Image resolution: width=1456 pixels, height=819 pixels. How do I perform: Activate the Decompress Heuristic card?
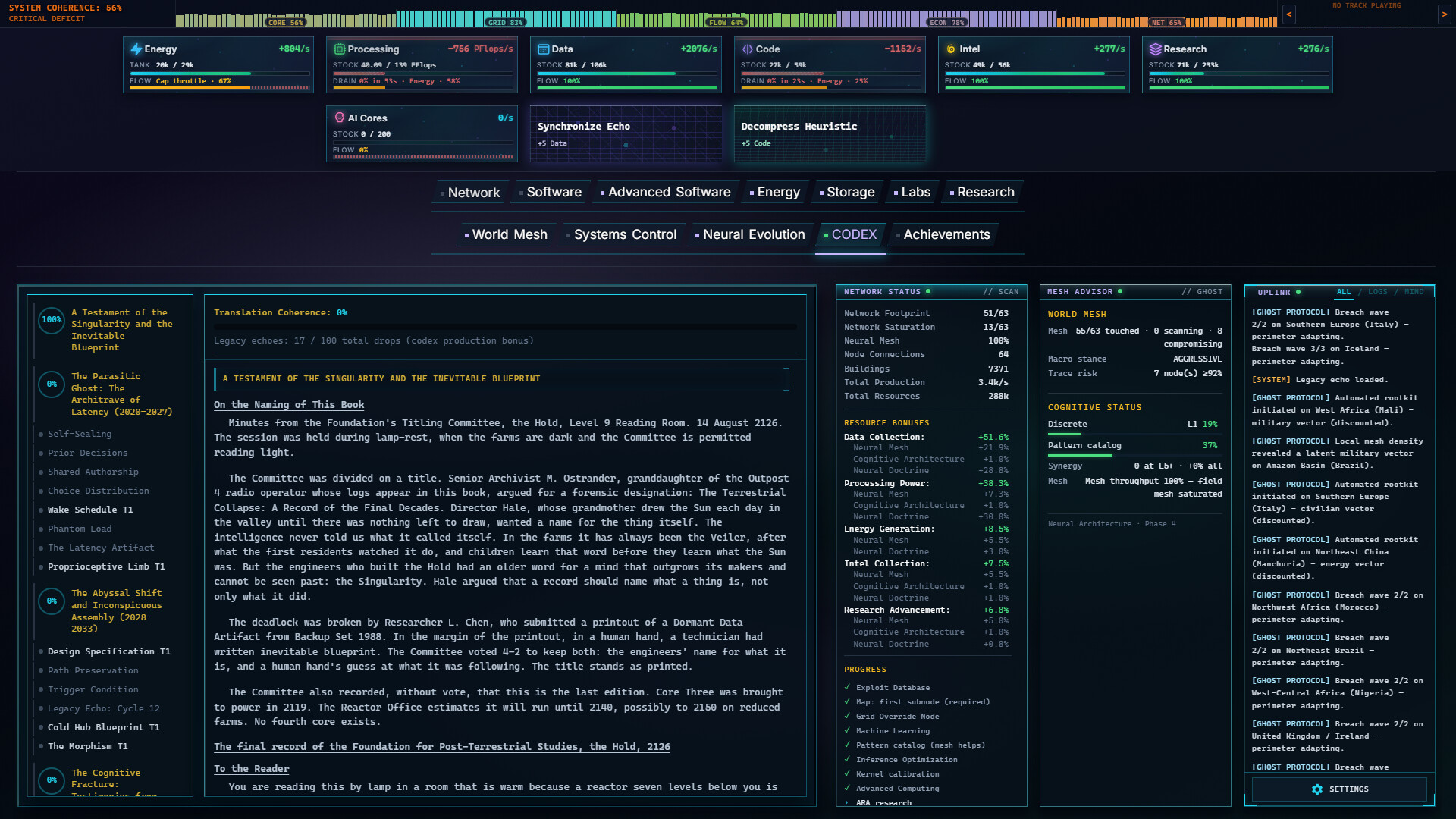(830, 134)
